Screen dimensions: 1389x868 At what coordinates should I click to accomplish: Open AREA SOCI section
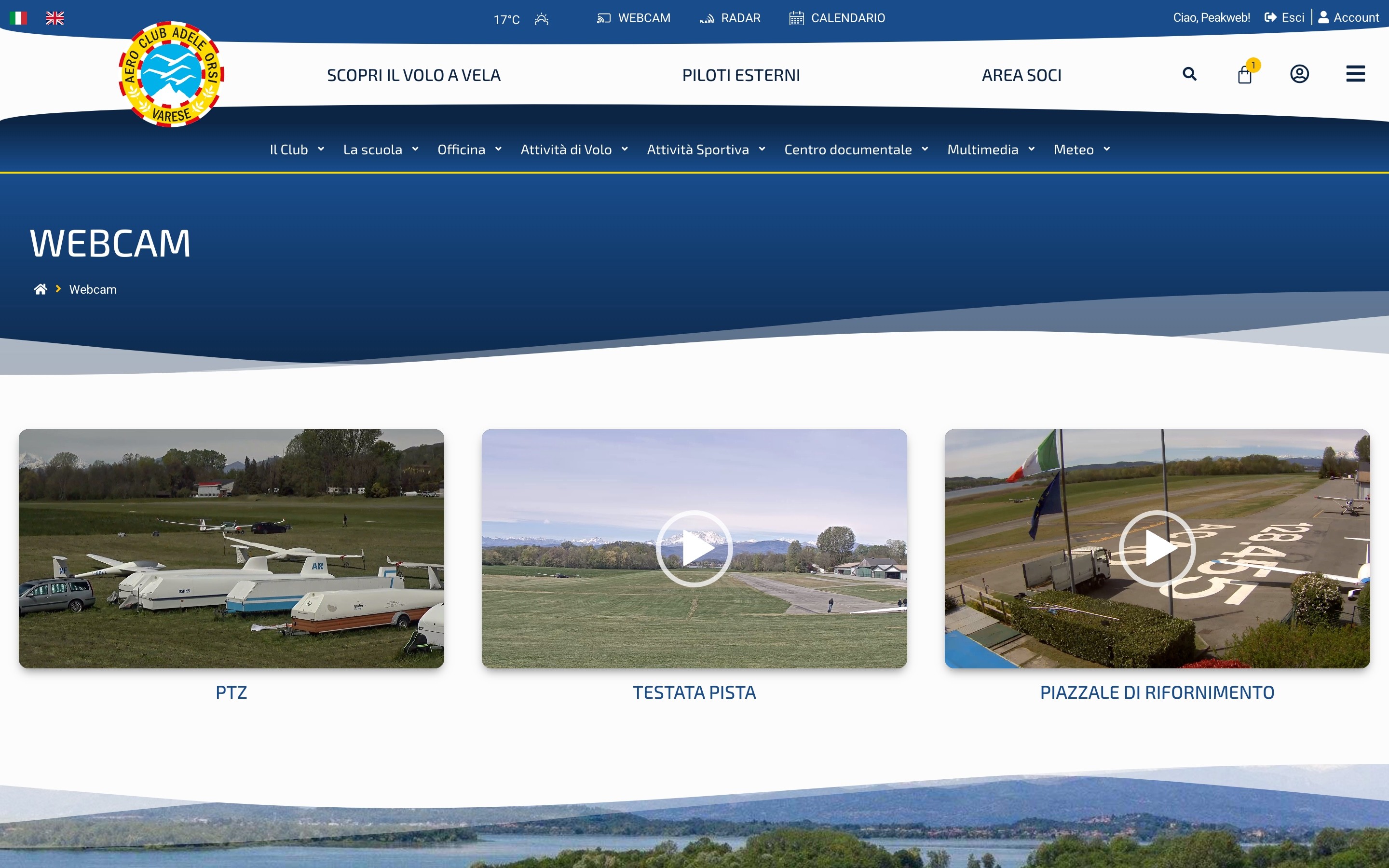(x=1021, y=75)
